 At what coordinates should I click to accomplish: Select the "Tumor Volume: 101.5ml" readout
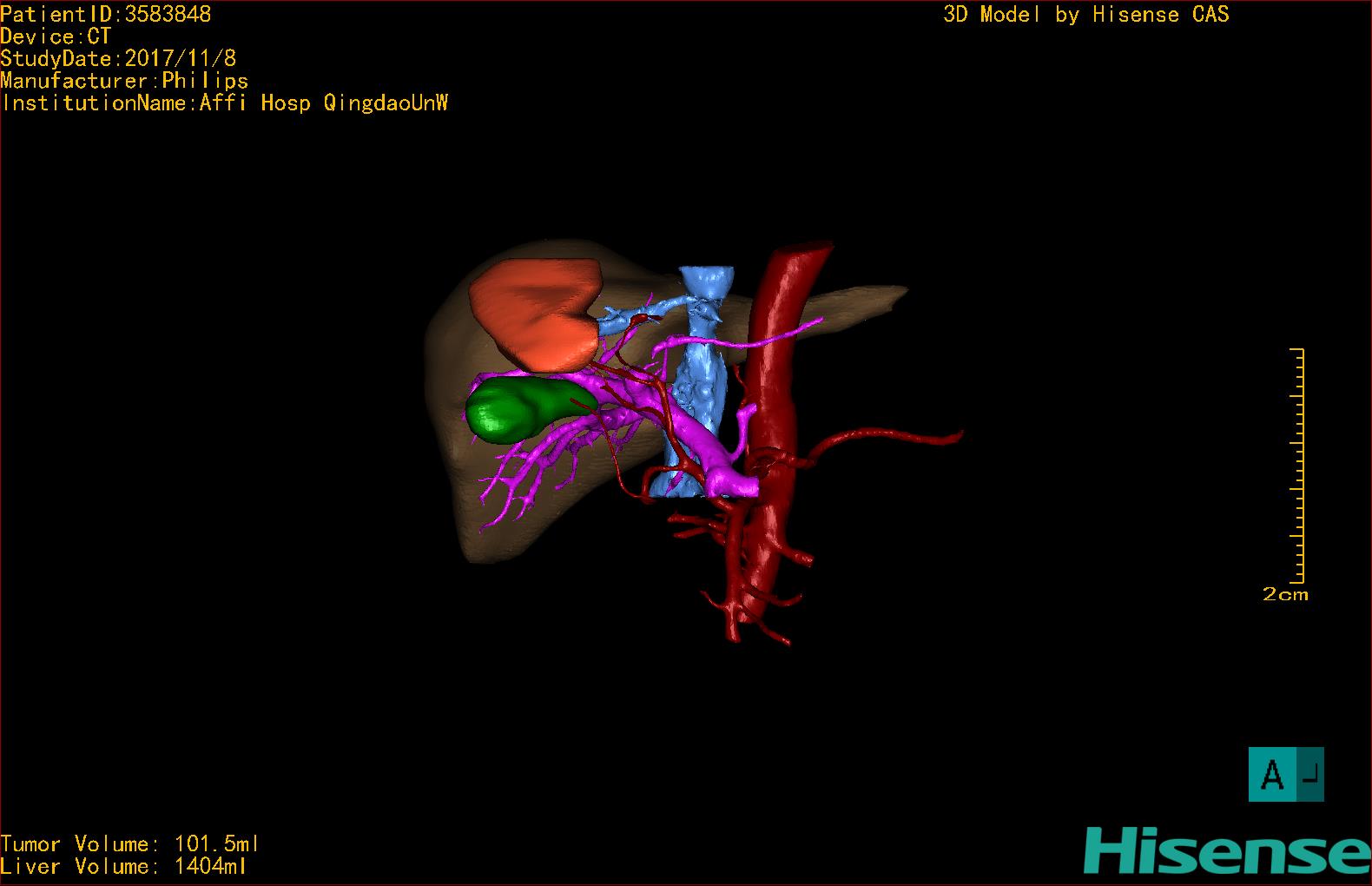point(130,844)
